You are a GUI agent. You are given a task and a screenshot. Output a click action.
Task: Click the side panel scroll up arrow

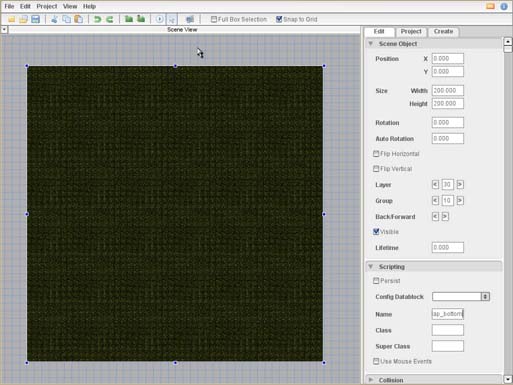508,41
